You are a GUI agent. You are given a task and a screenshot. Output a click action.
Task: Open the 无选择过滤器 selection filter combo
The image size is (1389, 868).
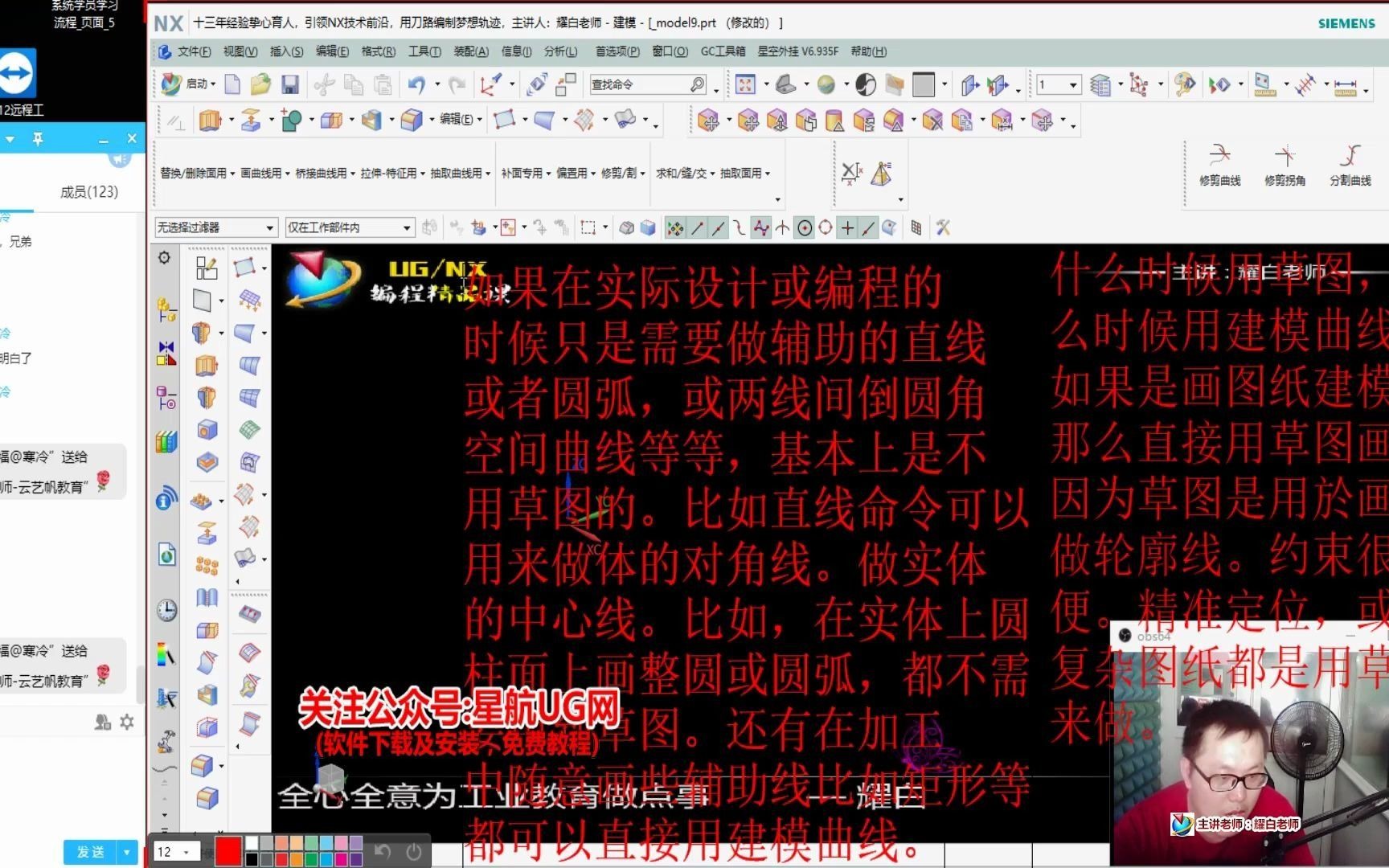(x=215, y=227)
